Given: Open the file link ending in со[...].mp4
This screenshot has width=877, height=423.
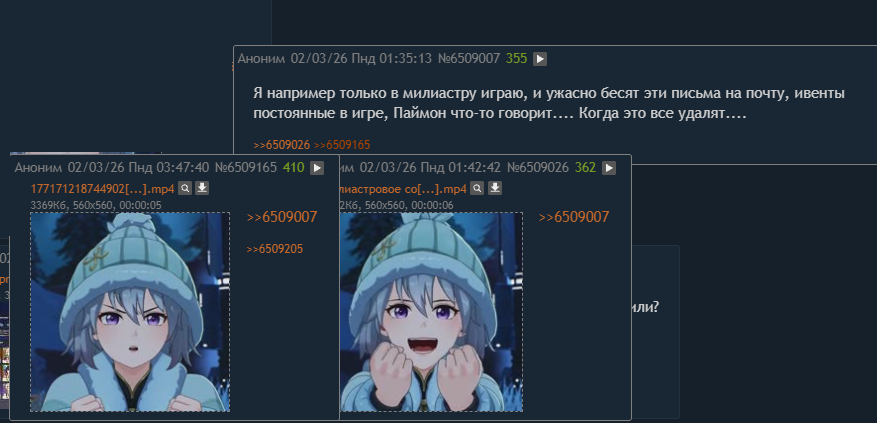Looking at the screenshot, I should point(403,189).
